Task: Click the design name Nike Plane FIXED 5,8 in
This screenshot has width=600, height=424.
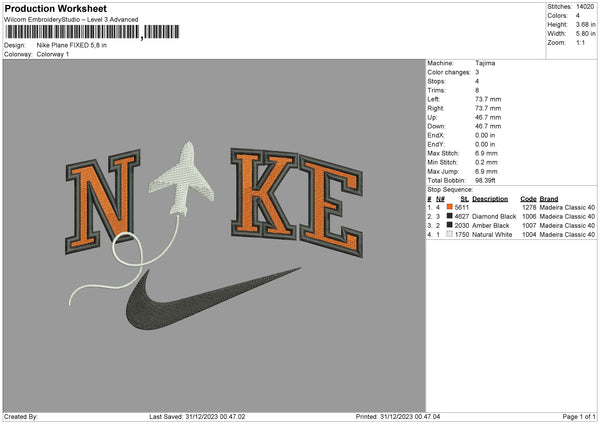Action: click(72, 45)
